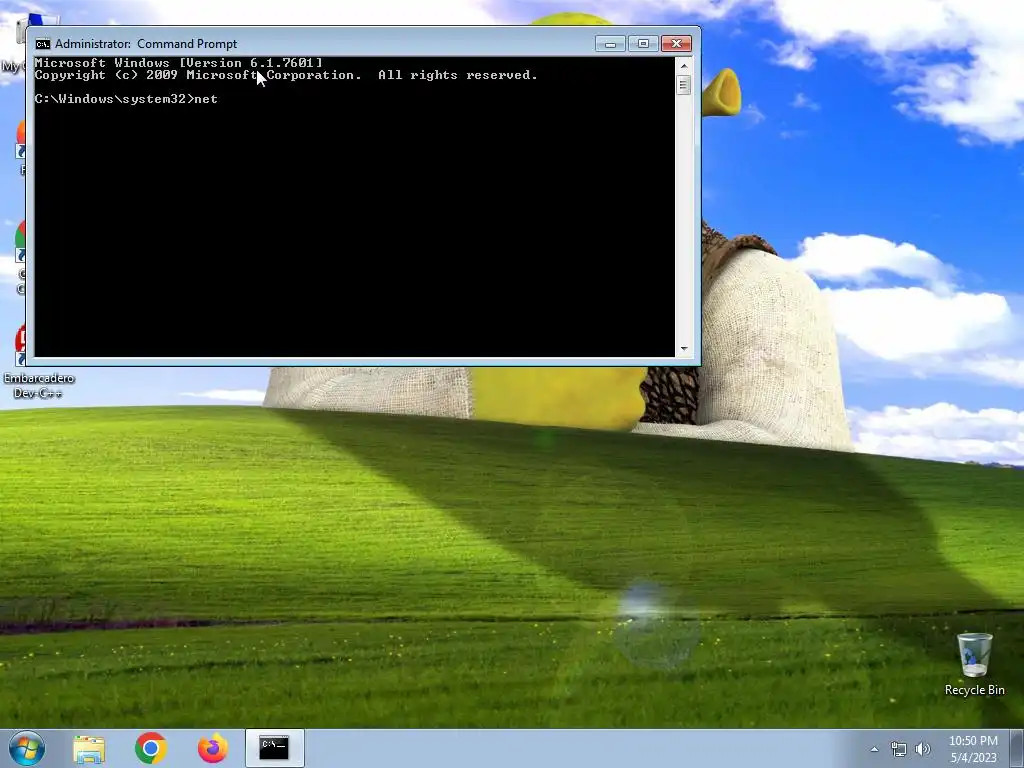Click the Show desktop strip in the taskbar corner
Image resolution: width=1024 pixels, height=768 pixels.
1017,748
